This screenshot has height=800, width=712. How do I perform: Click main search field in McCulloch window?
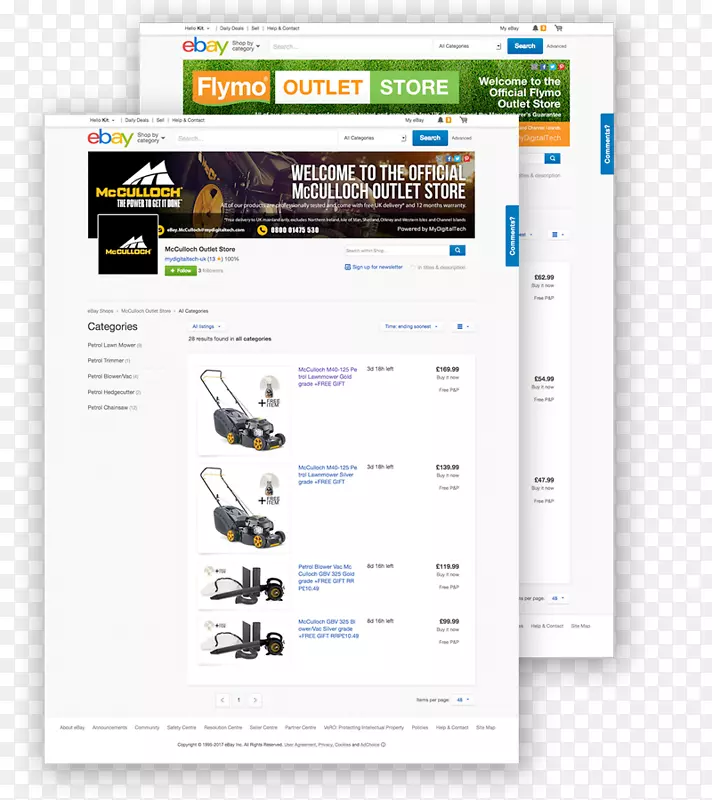257,138
